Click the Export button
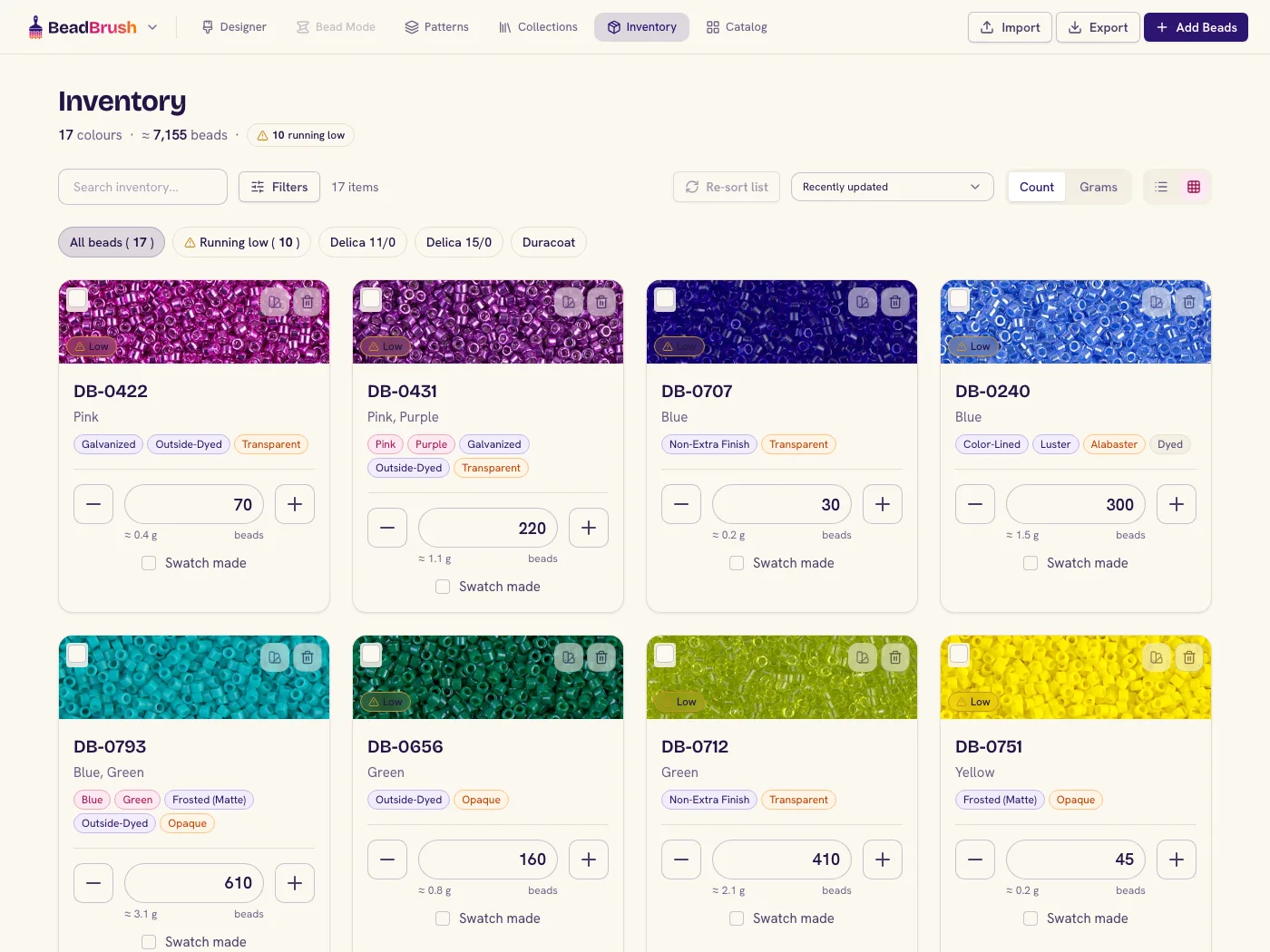1270x952 pixels. click(1098, 27)
